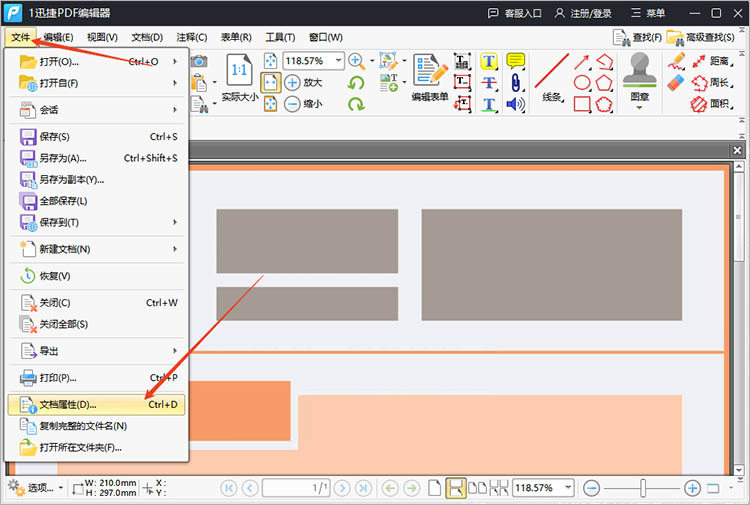This screenshot has height=505, width=750.
Task: Open the 文档(D) menu
Action: (x=147, y=37)
